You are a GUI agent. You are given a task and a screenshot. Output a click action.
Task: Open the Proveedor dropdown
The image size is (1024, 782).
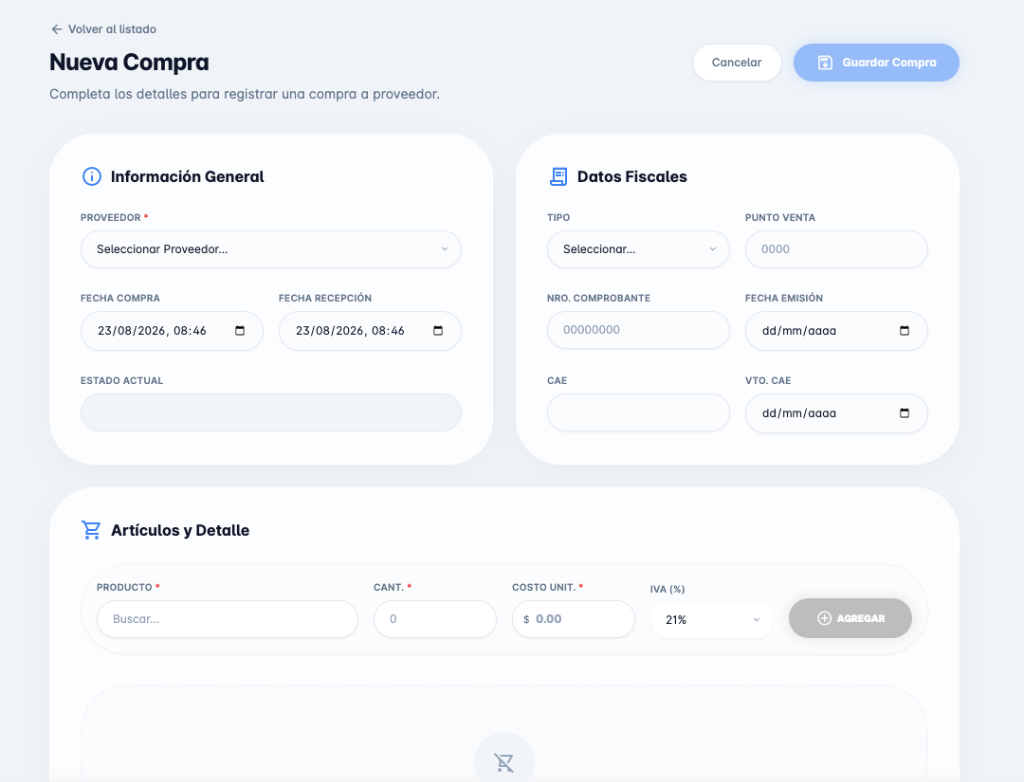click(271, 249)
